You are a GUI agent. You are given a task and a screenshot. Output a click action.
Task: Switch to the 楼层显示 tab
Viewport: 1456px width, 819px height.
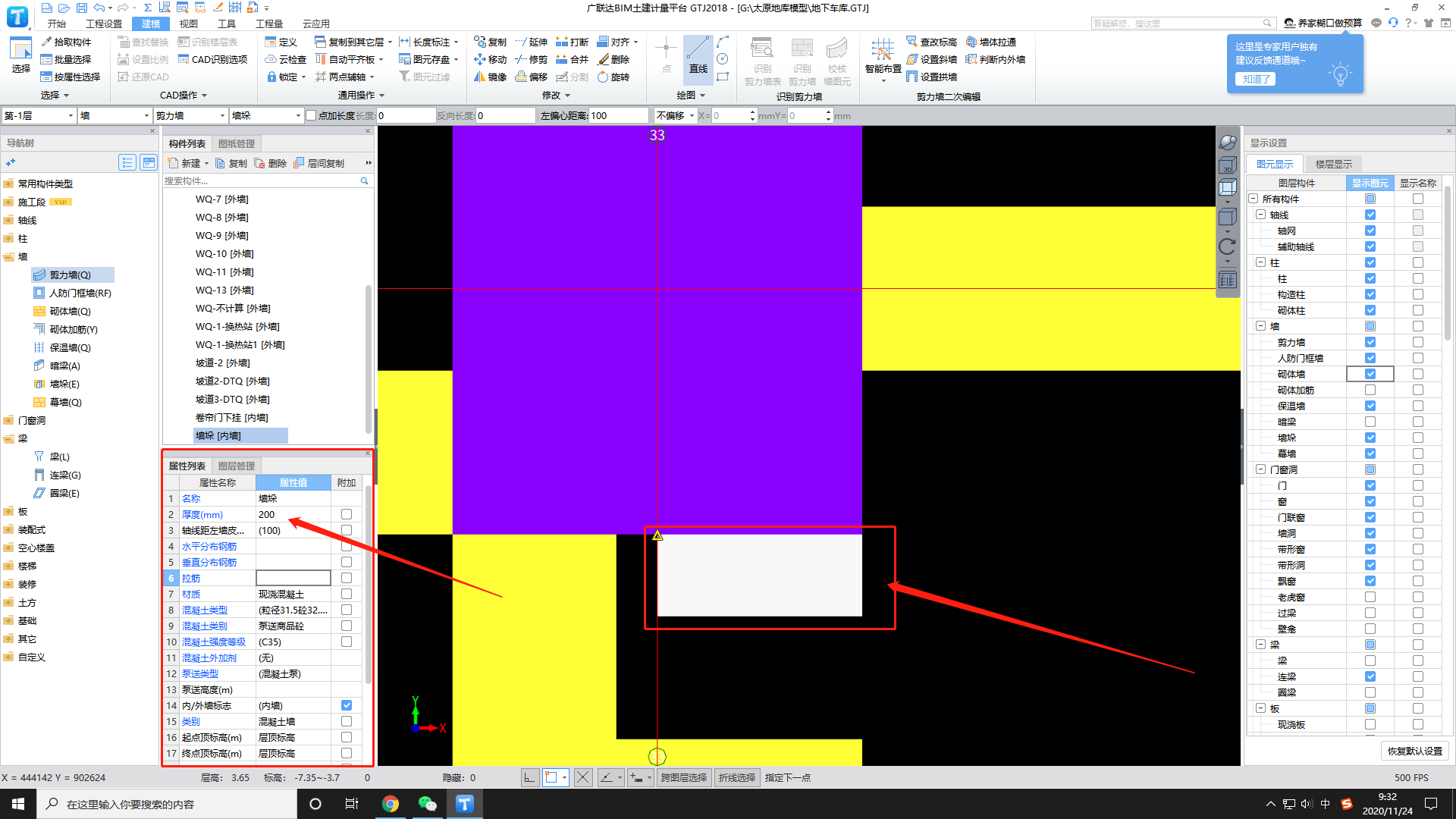(1333, 164)
